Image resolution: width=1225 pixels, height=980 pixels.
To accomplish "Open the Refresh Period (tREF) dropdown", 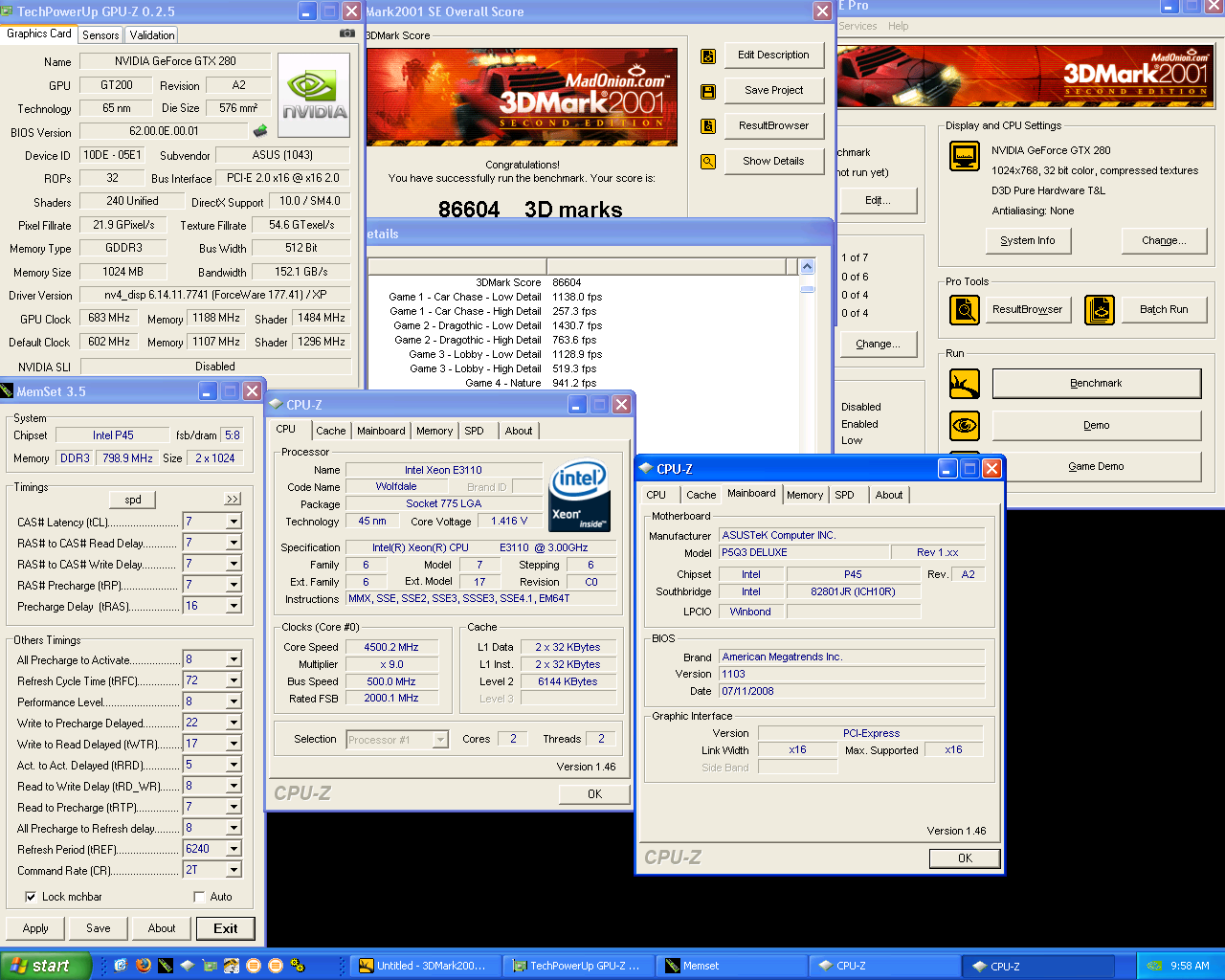I will 234,849.
